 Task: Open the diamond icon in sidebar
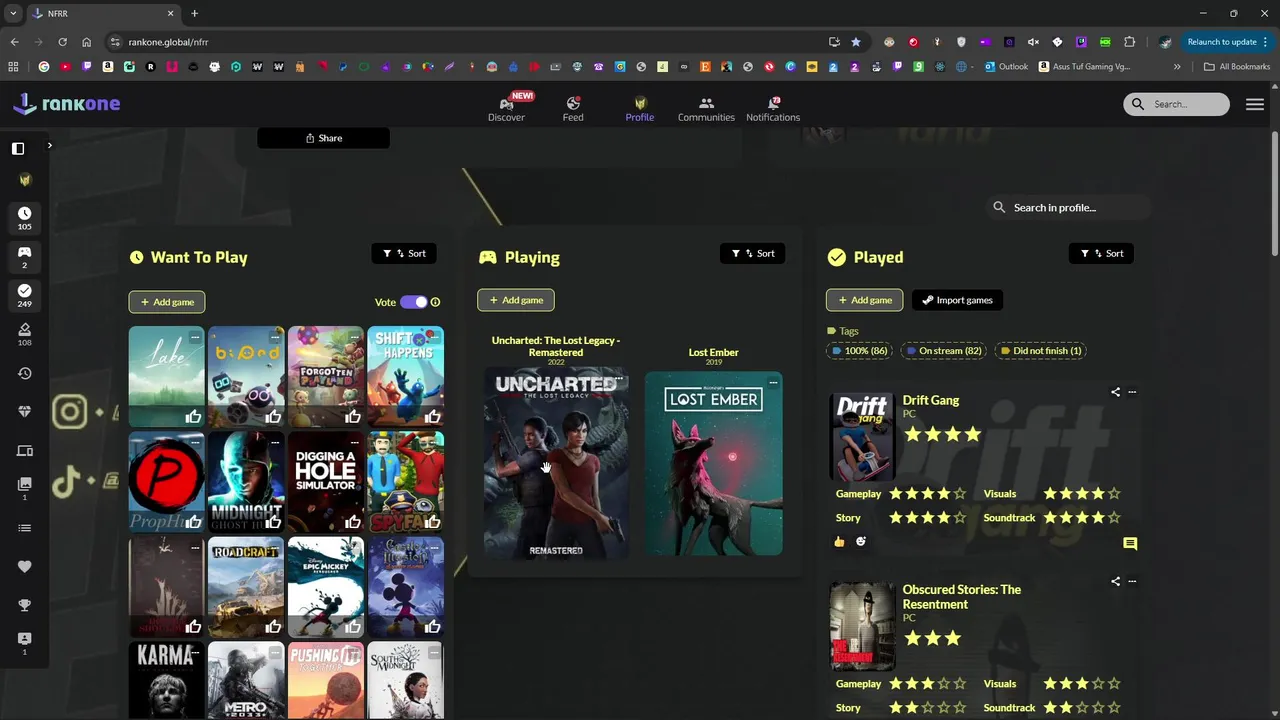coord(25,412)
